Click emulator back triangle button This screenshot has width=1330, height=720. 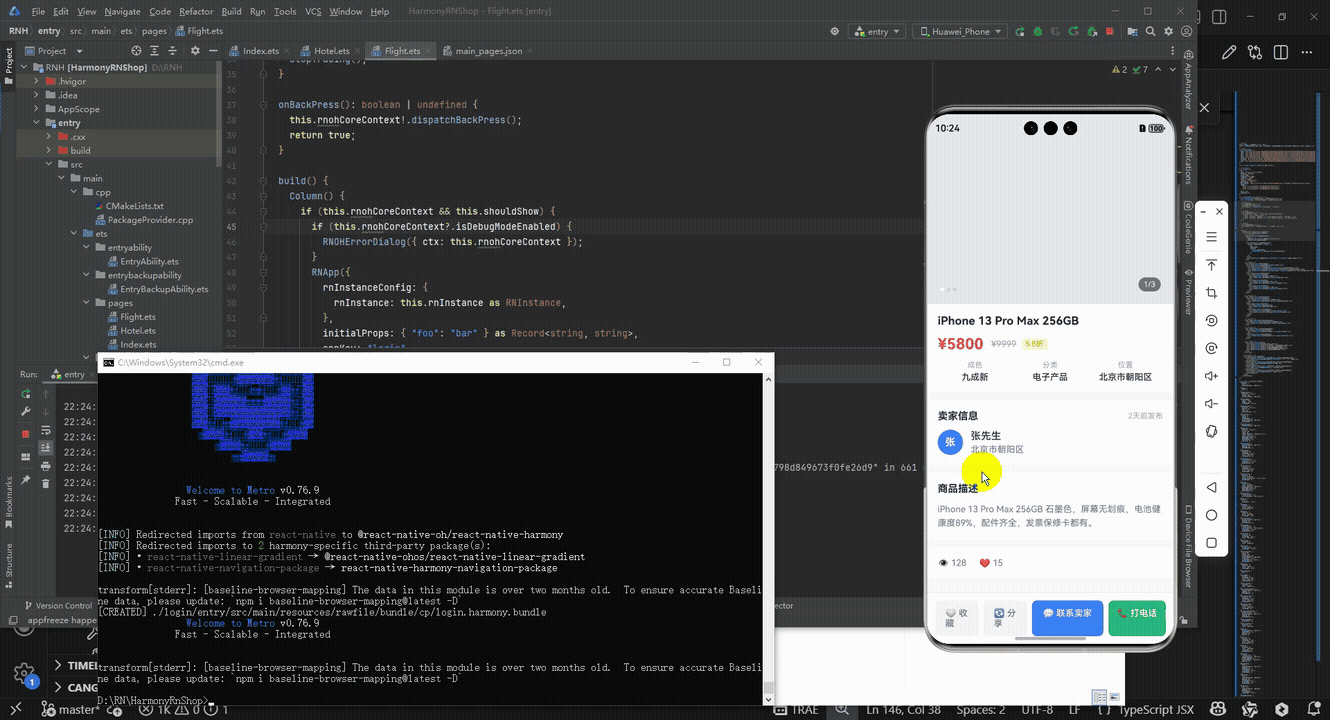1211,487
